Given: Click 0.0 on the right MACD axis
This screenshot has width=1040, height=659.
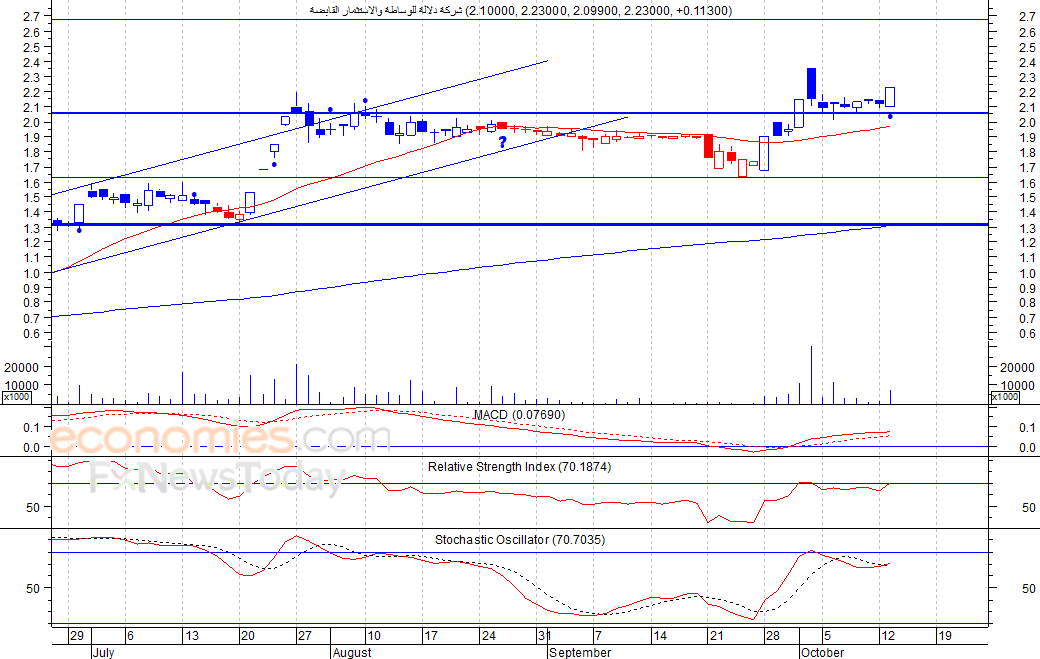Looking at the screenshot, I should click(x=1027, y=448).
